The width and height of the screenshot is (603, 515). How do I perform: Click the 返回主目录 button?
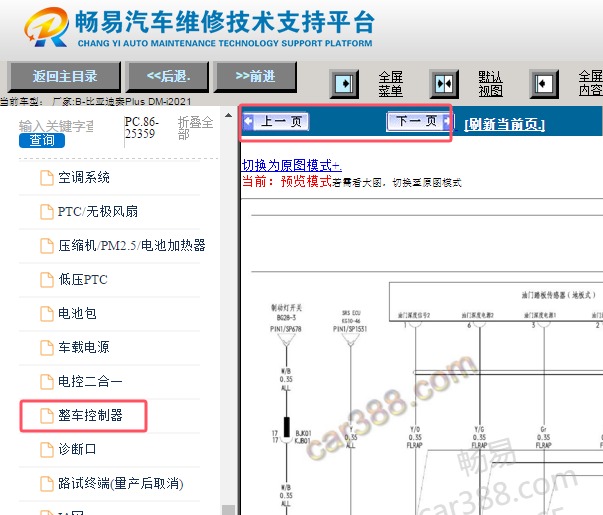(64, 76)
